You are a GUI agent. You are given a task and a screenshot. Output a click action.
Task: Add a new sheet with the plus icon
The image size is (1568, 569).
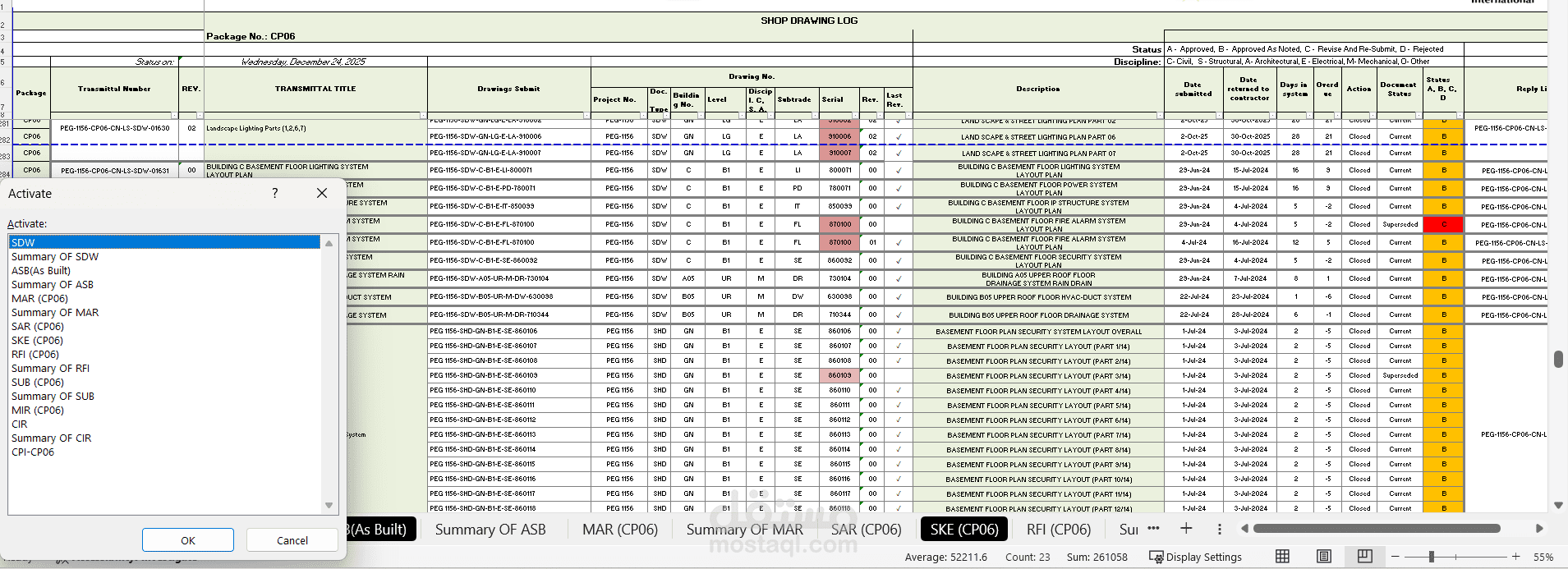(x=1186, y=528)
